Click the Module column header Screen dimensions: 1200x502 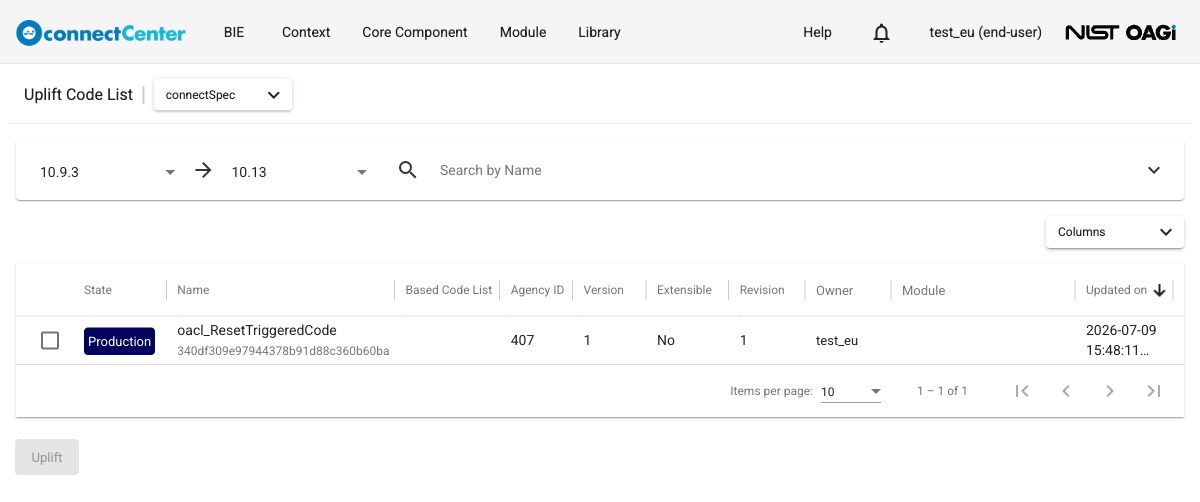tap(923, 290)
